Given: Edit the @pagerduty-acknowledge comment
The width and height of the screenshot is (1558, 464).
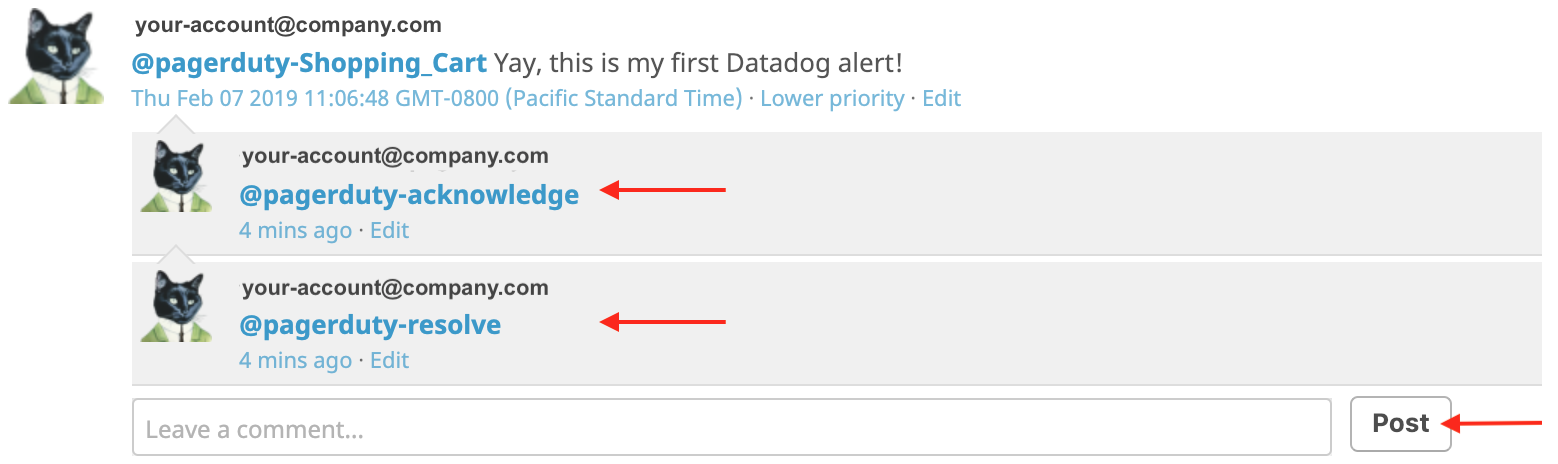Looking at the screenshot, I should pyautogui.click(x=389, y=230).
